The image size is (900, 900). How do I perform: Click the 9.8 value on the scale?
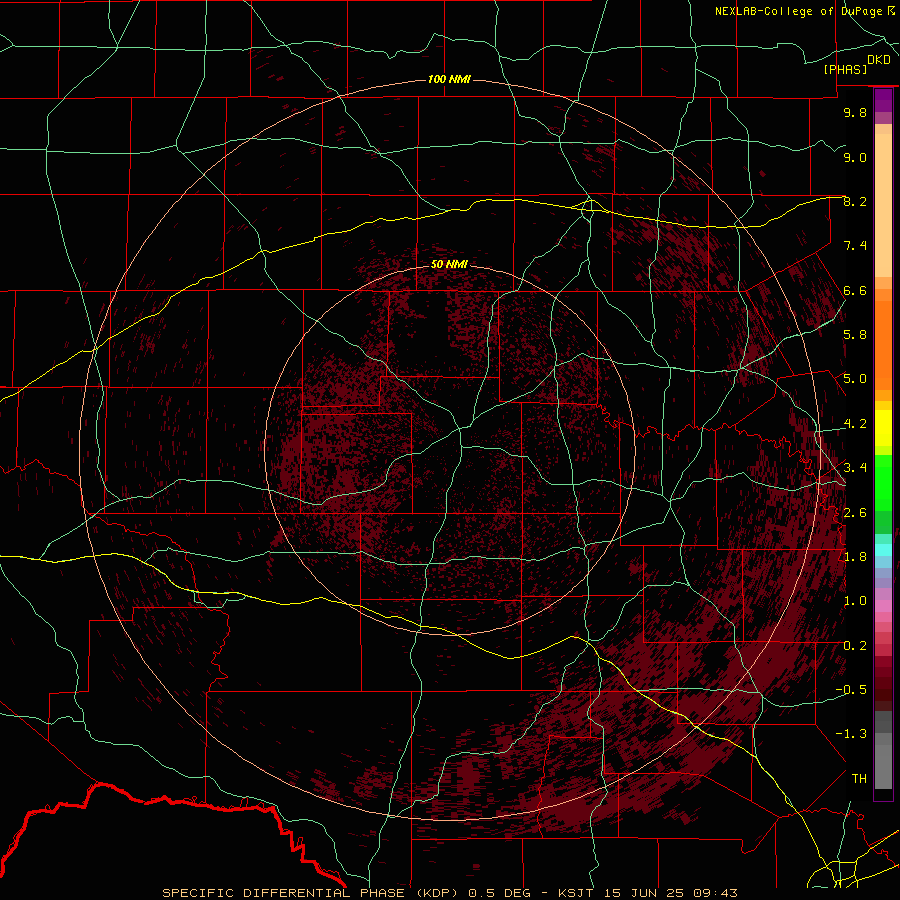pyautogui.click(x=855, y=112)
